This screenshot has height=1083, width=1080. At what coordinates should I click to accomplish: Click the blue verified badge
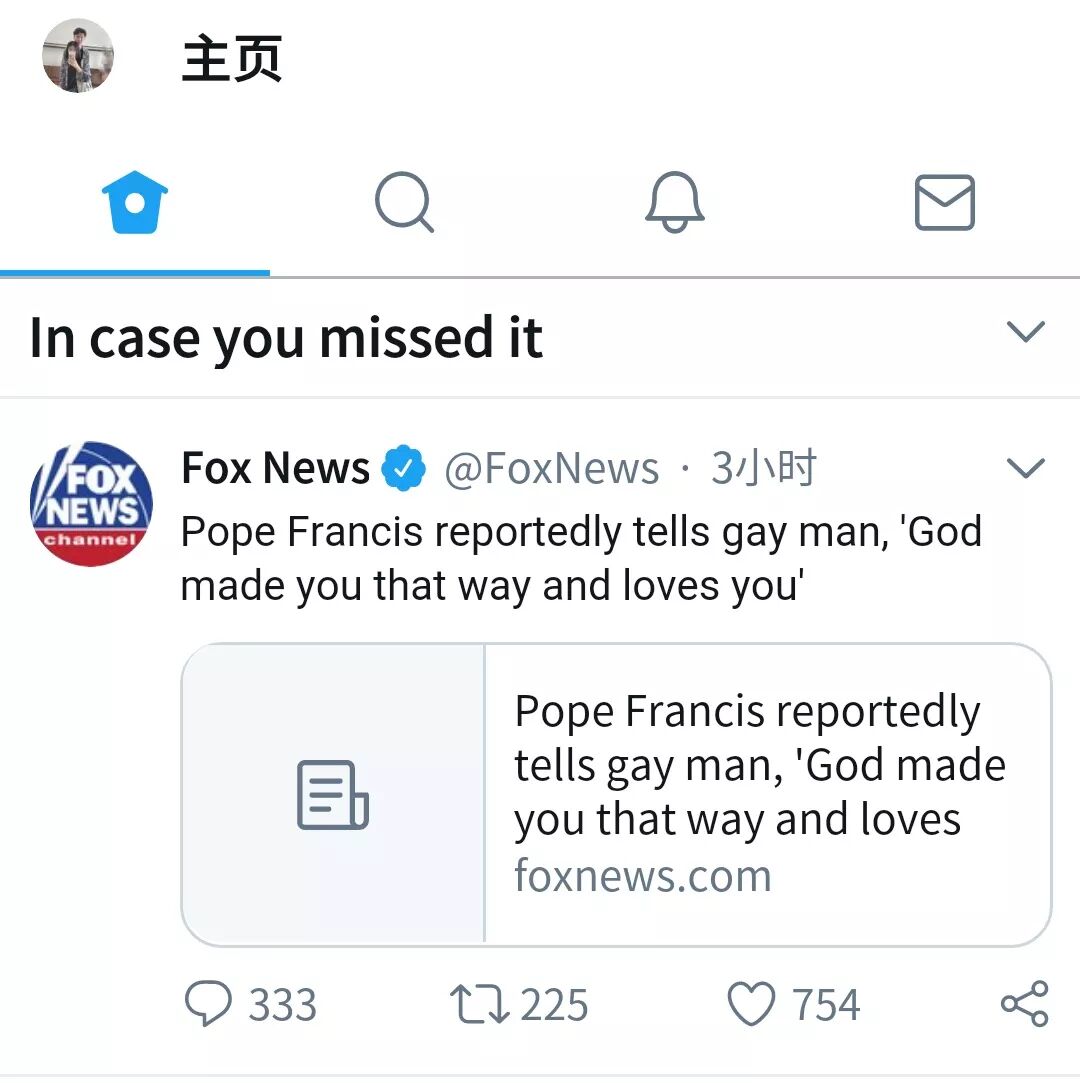tap(405, 468)
